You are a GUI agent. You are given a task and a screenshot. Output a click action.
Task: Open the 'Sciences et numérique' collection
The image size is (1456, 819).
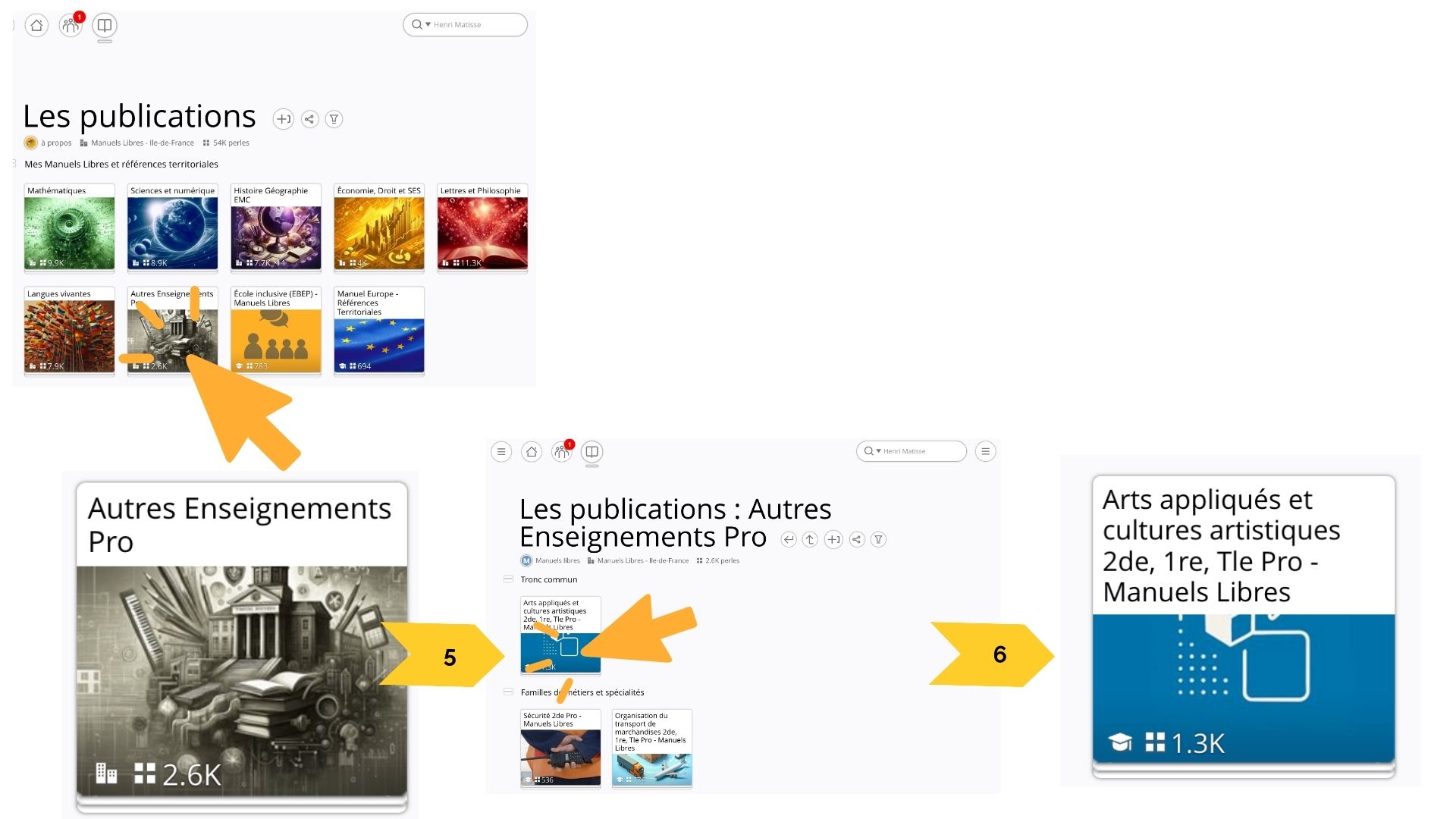(x=172, y=227)
